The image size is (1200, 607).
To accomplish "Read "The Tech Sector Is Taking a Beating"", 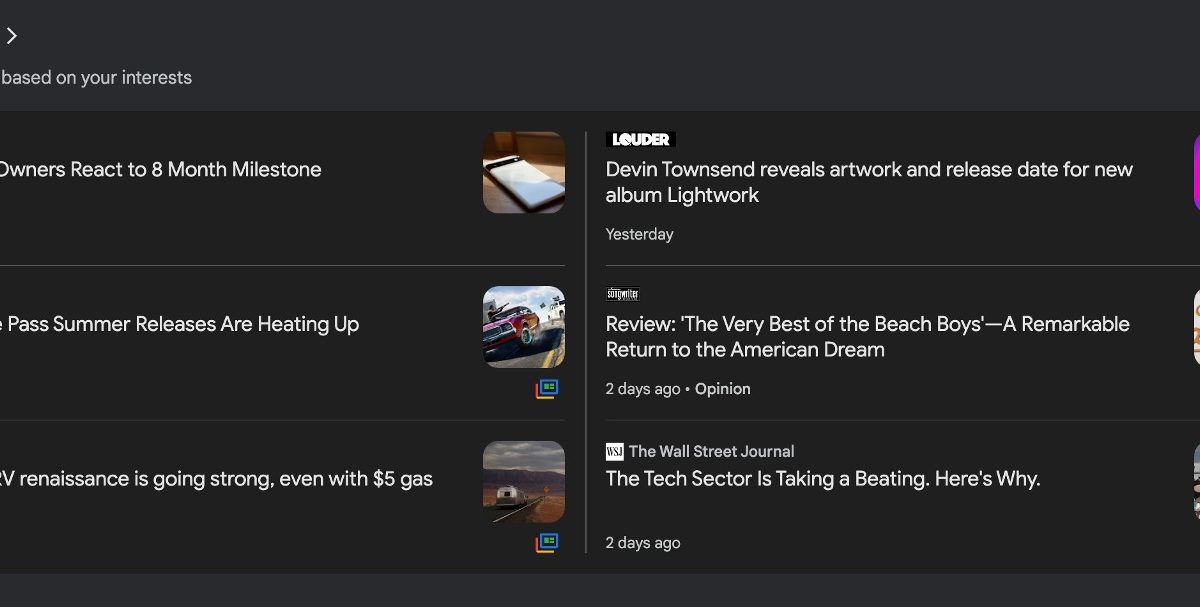I will point(822,479).
